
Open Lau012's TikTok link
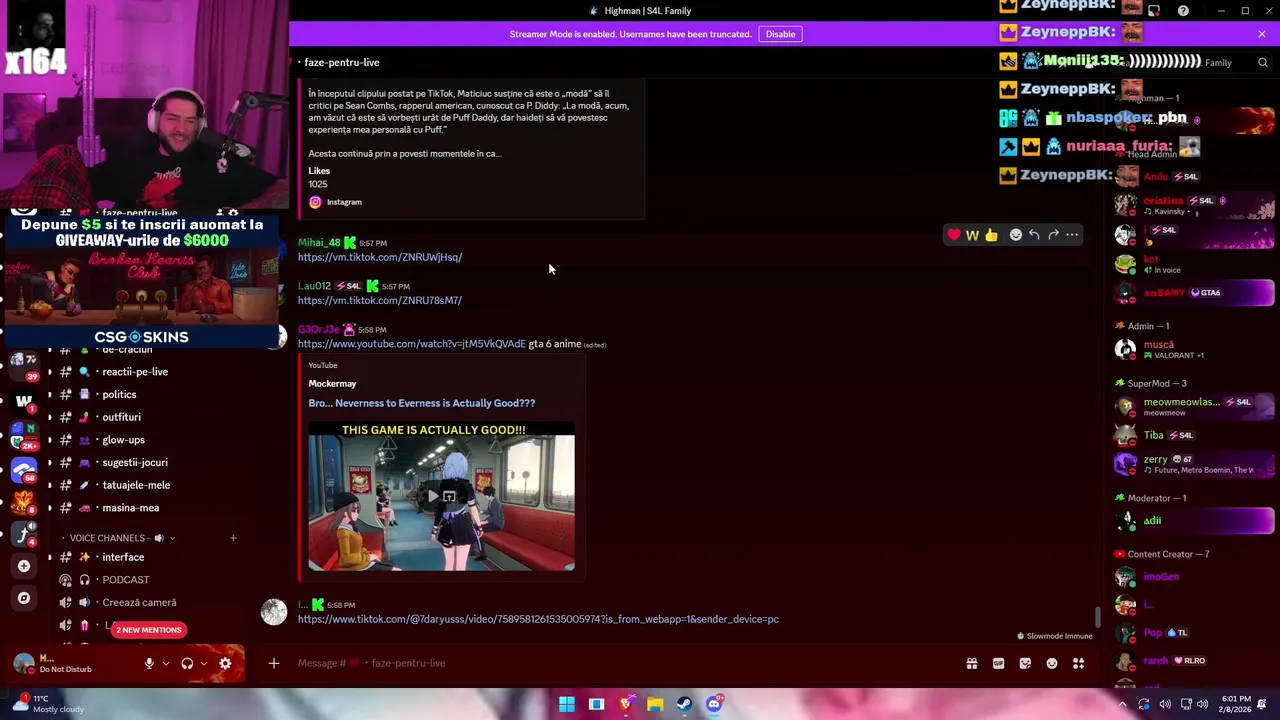380,300
